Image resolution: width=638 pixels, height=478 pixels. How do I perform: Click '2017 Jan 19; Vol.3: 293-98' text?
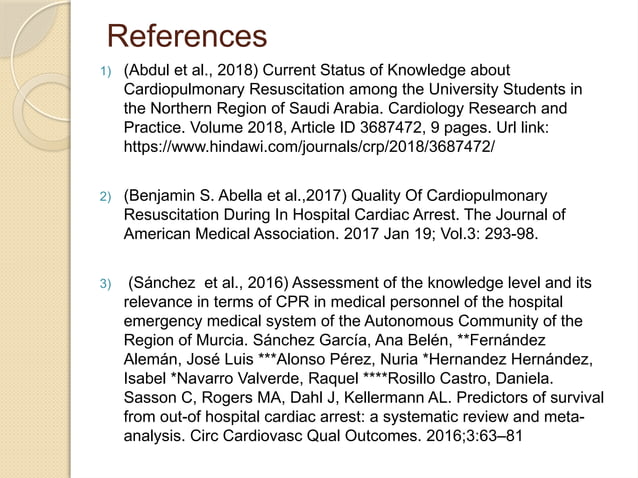(x=439, y=234)
